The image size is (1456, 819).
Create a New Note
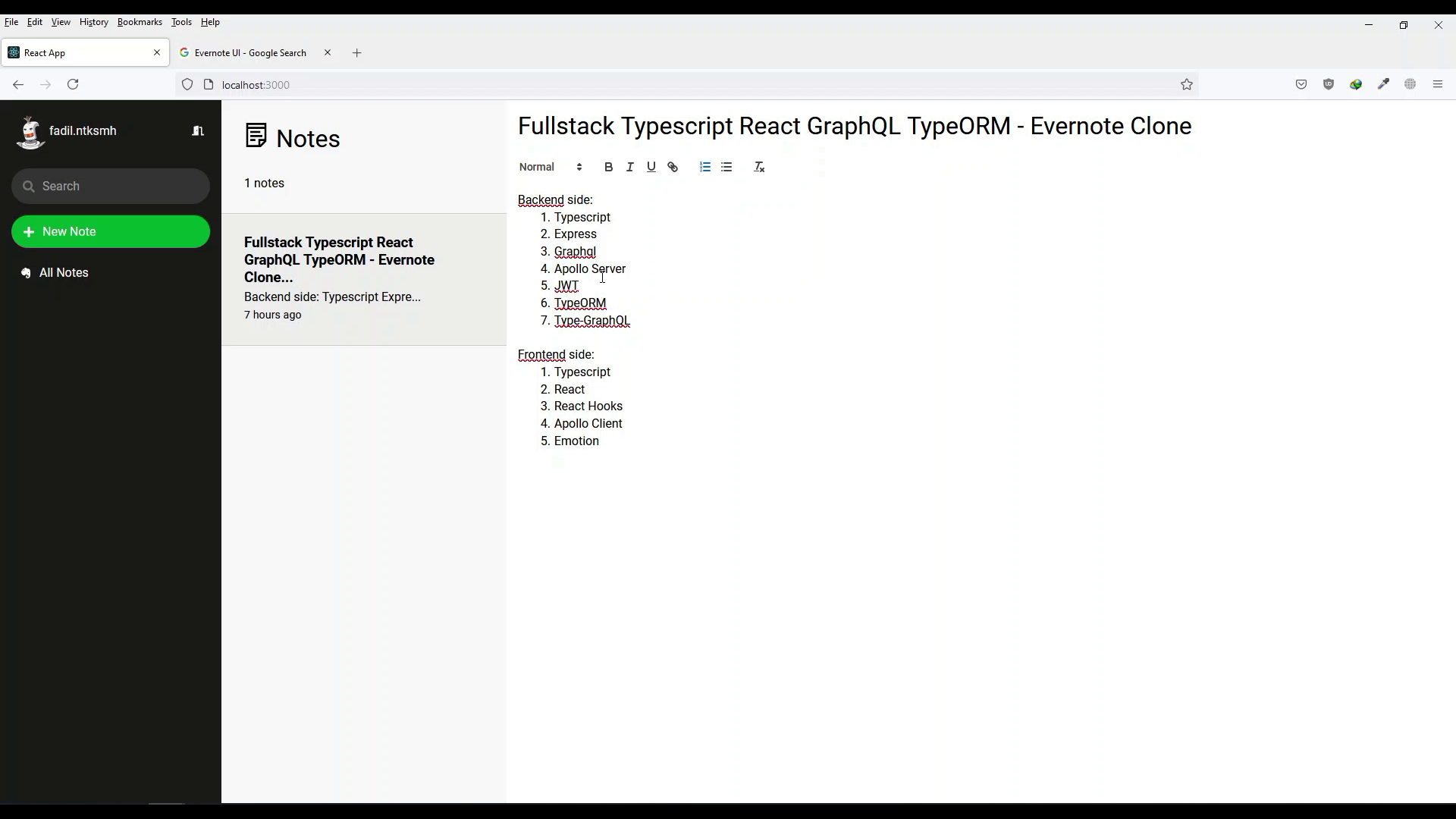[110, 231]
